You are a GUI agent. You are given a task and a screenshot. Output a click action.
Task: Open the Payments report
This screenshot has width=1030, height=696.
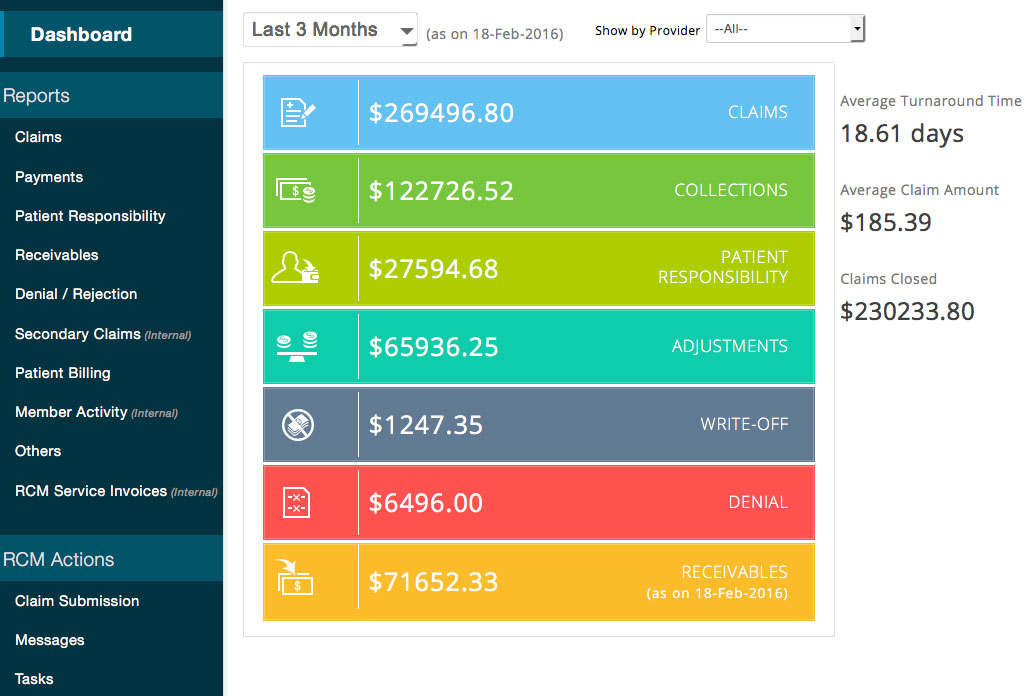pyautogui.click(x=46, y=177)
